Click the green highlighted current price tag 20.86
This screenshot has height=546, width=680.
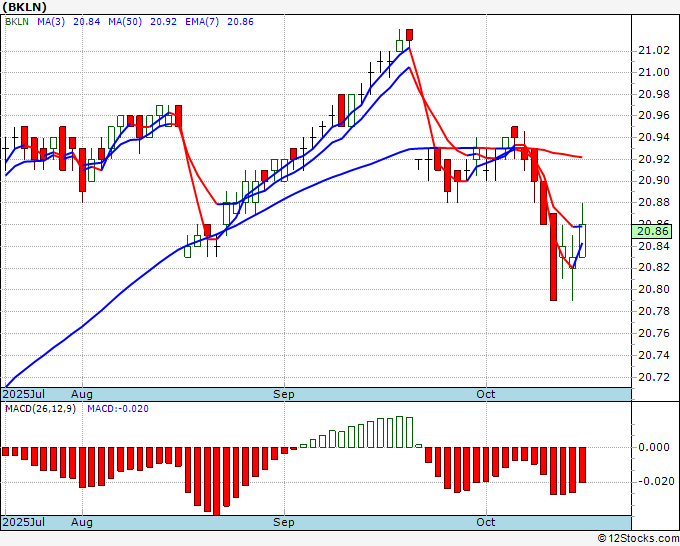point(652,232)
